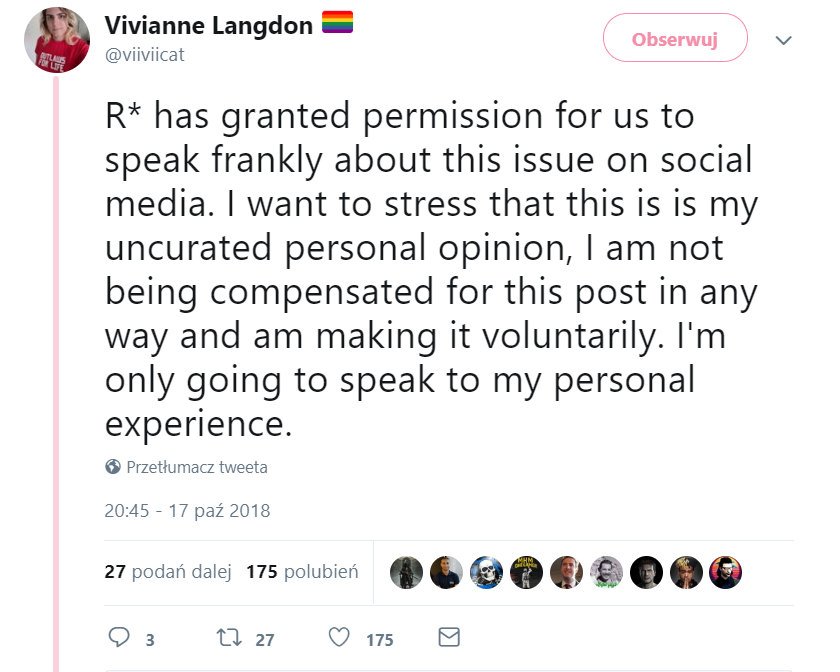Click the globe icon beside Przetłumacz tweeta

tap(113, 467)
